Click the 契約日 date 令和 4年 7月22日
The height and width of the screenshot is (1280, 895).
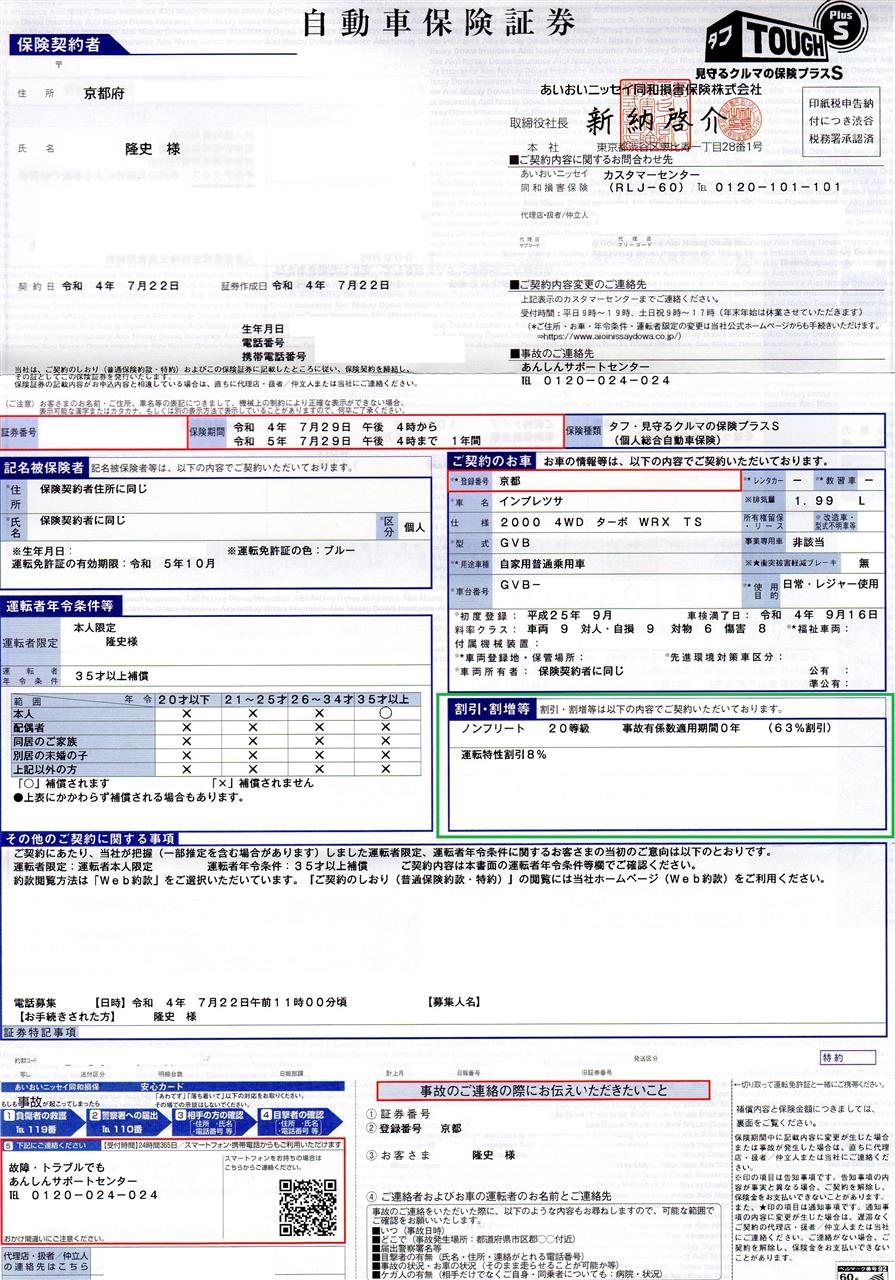pyautogui.click(x=120, y=286)
